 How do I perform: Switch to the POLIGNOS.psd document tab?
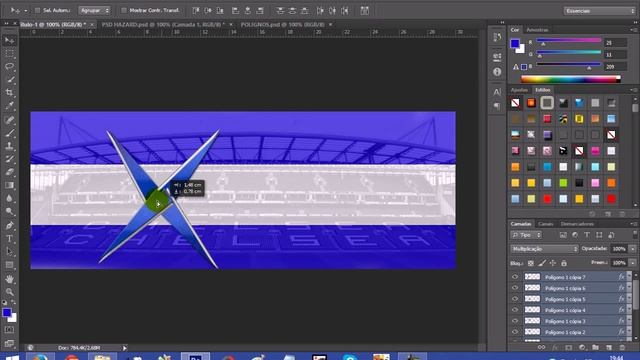pos(282,24)
